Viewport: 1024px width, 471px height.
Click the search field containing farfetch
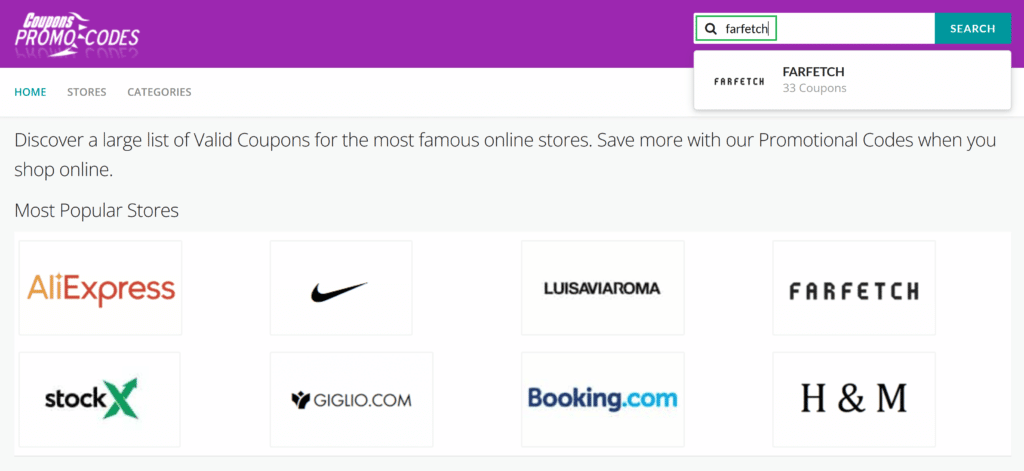(814, 29)
